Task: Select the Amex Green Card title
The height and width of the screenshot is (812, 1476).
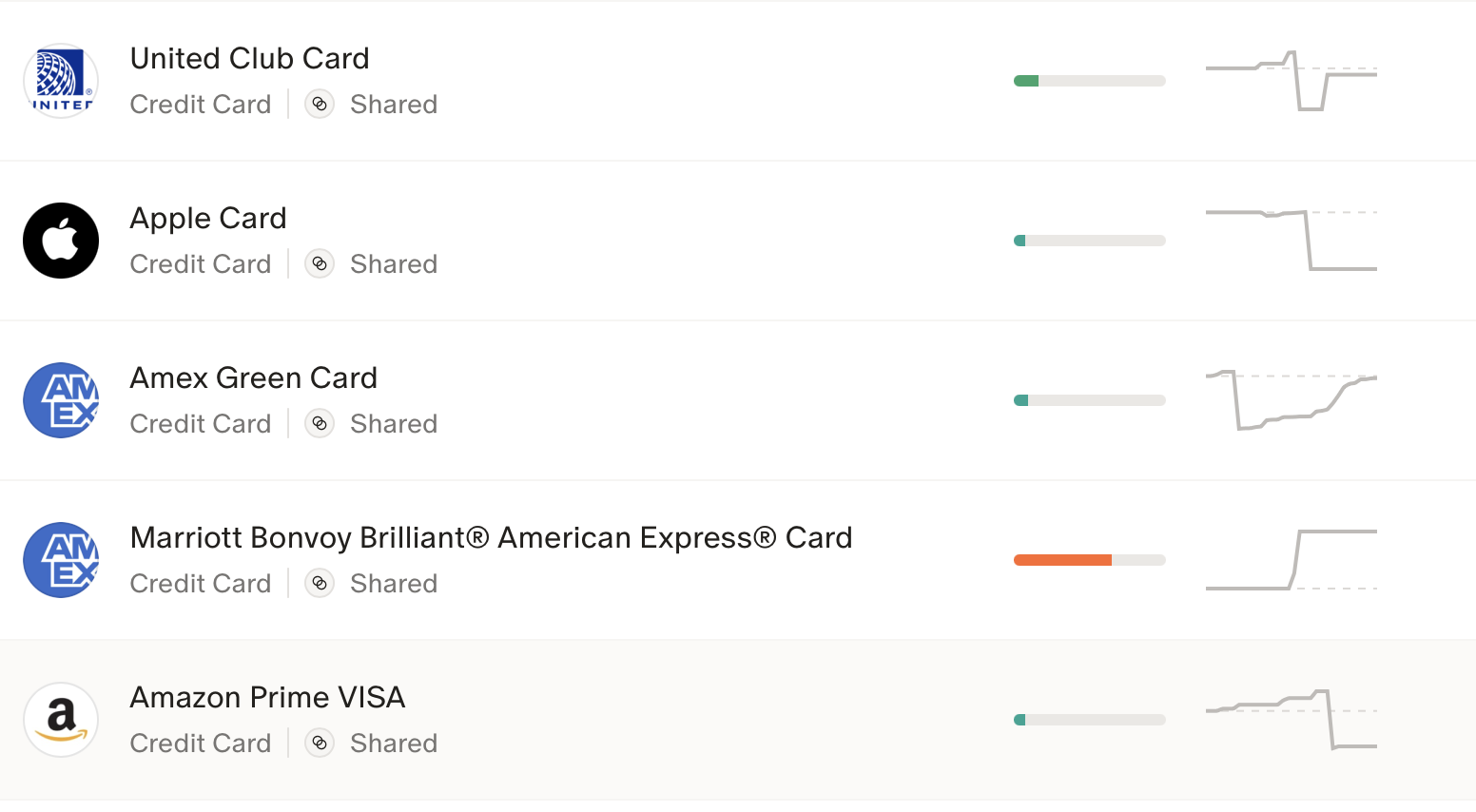Action: pyautogui.click(x=254, y=377)
